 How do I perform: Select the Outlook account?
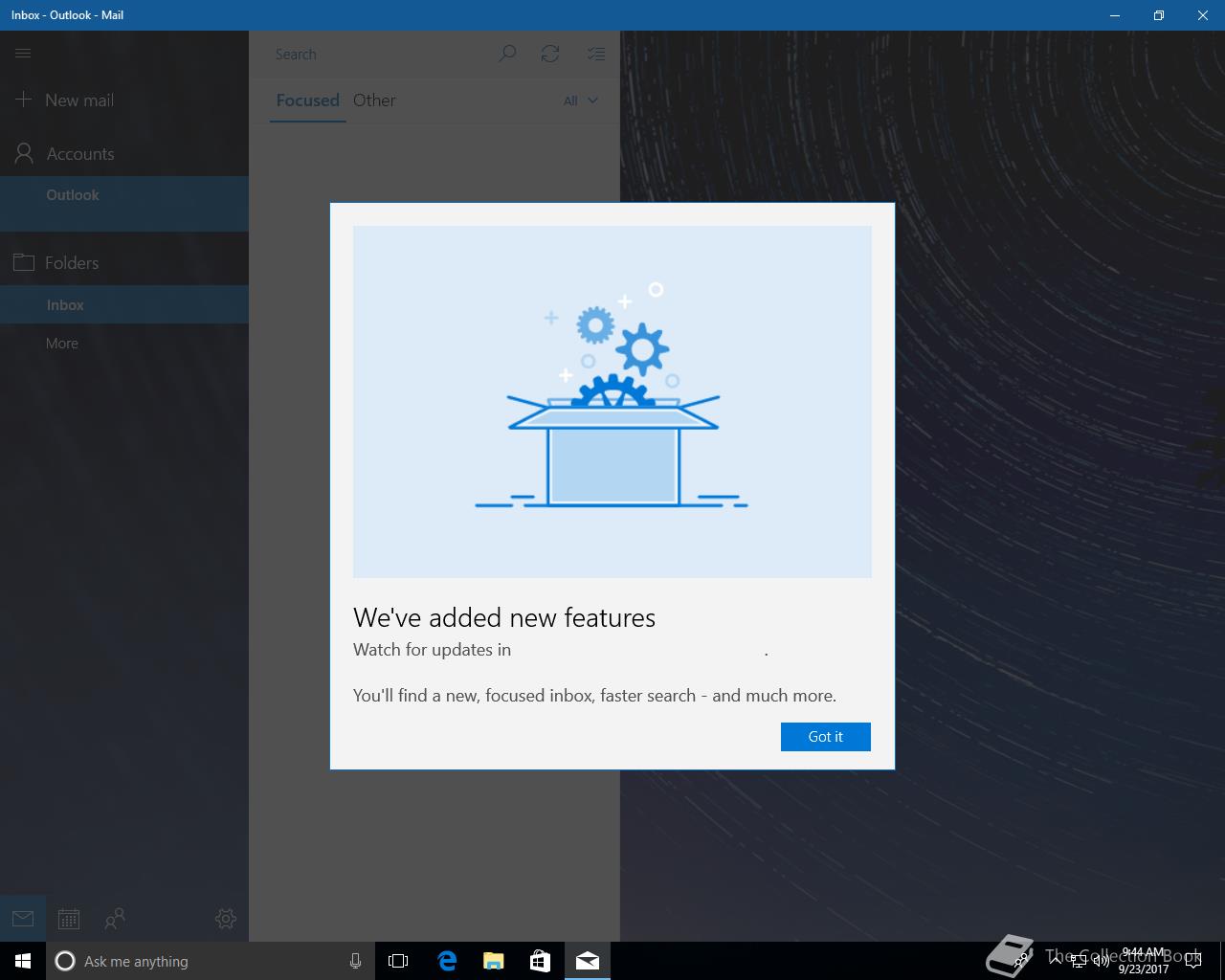pyautogui.click(x=124, y=203)
